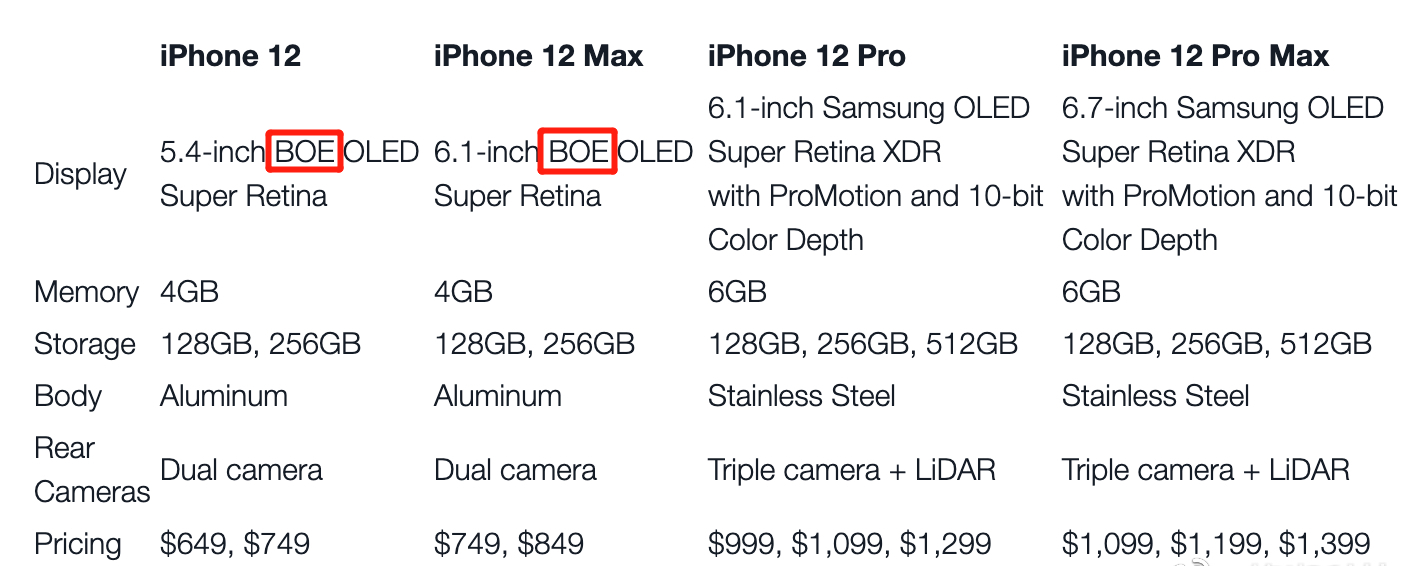Click the red-boxed BOE in the 6.1-inch display cell

(x=578, y=152)
